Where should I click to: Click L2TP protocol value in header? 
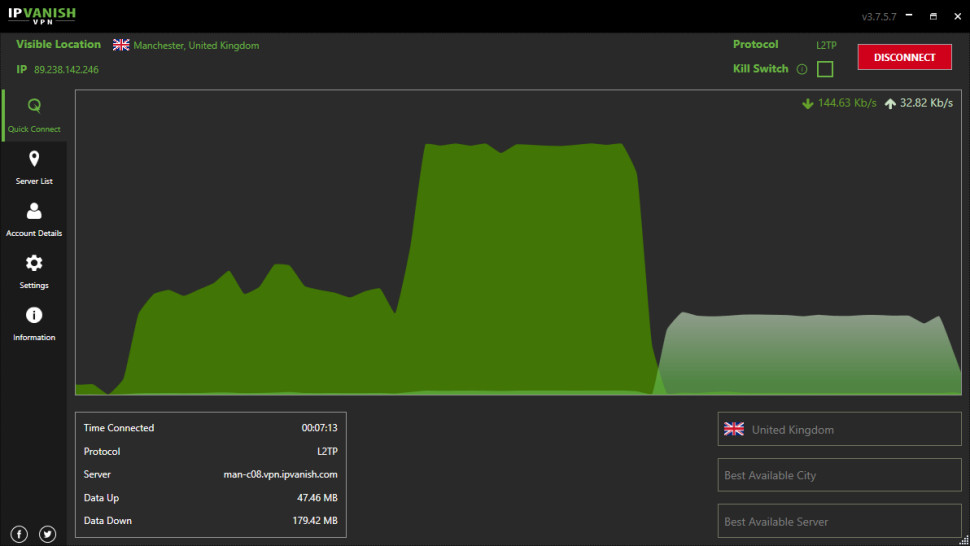[826, 45]
